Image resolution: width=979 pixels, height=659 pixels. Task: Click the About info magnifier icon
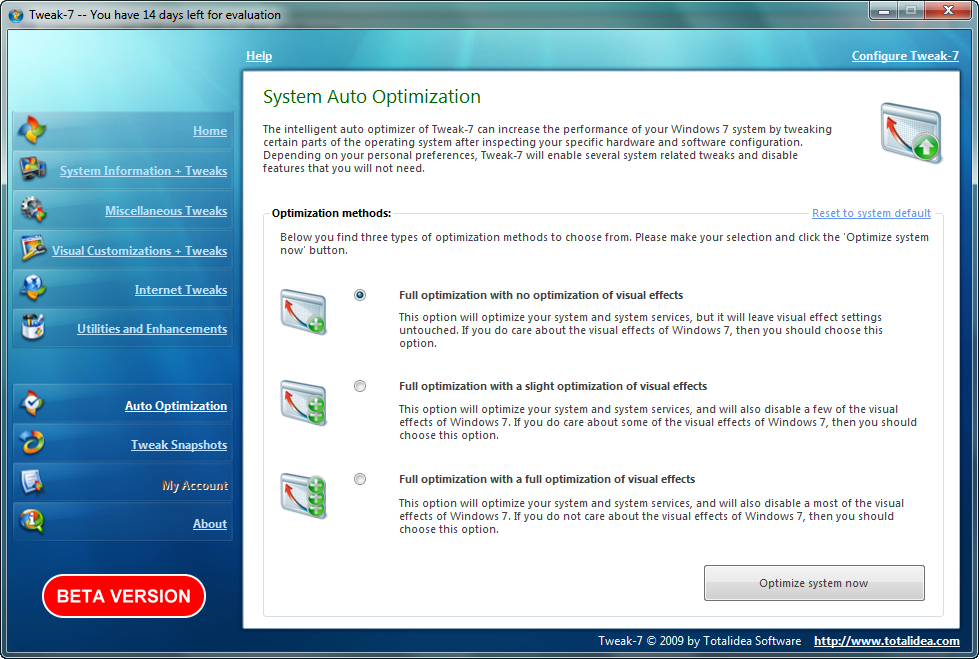coord(32,522)
